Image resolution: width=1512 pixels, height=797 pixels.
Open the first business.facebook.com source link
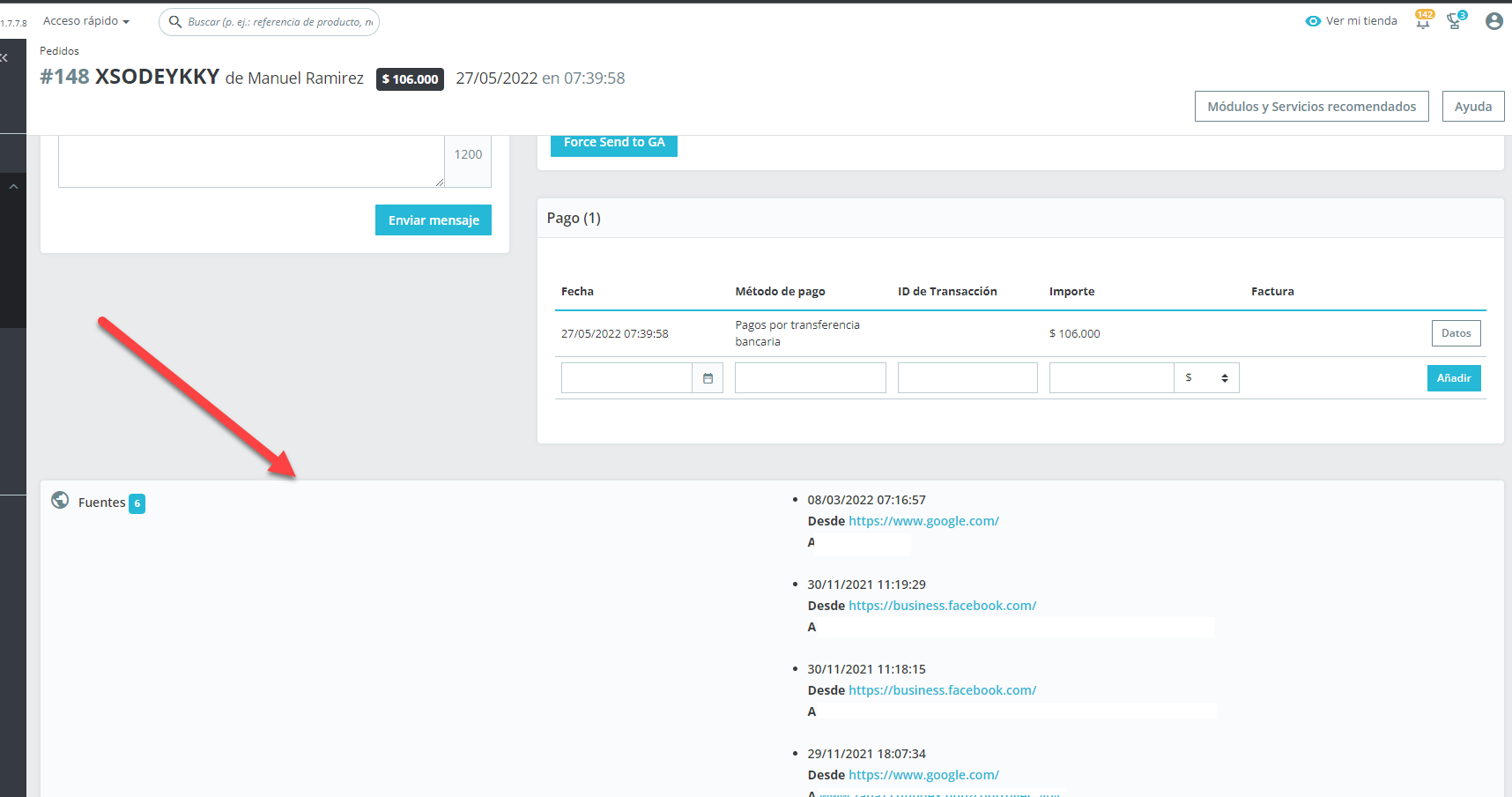(x=942, y=606)
